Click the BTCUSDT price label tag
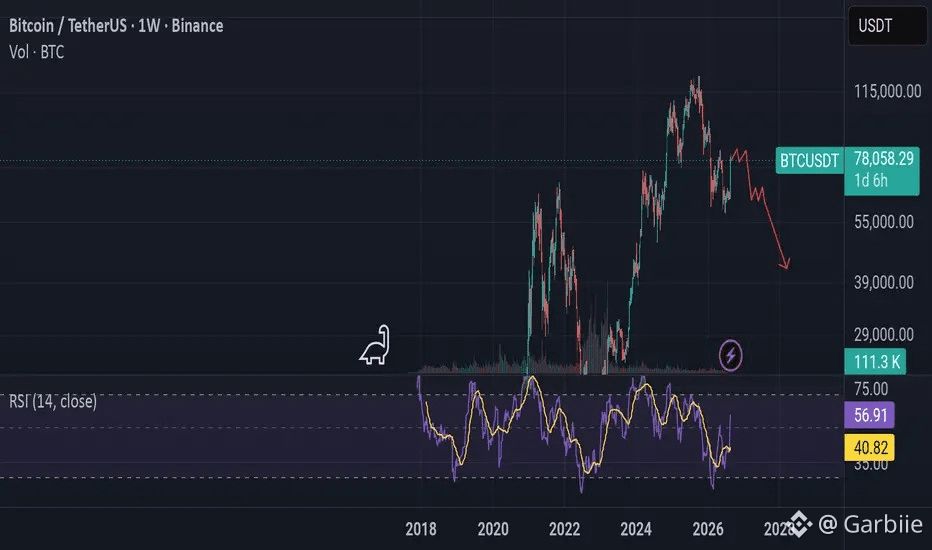The height and width of the screenshot is (550, 932). [x=809, y=161]
